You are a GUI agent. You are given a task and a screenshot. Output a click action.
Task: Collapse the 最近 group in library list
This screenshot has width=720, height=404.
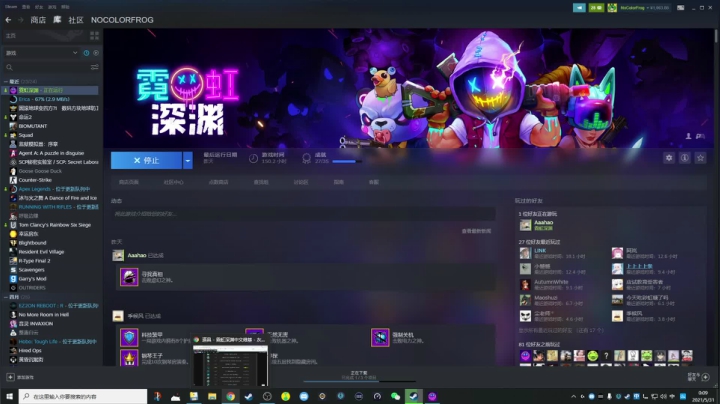(6, 81)
